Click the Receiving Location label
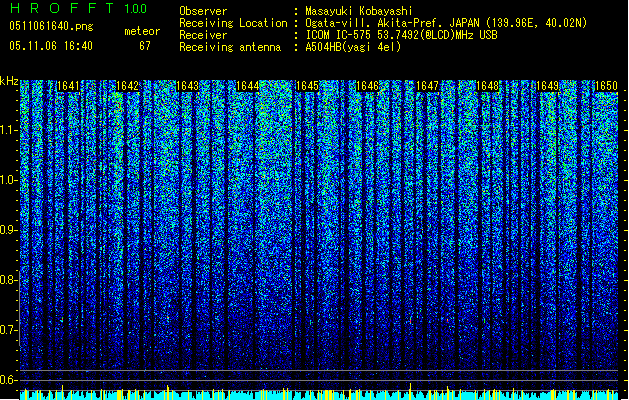 click(x=233, y=23)
